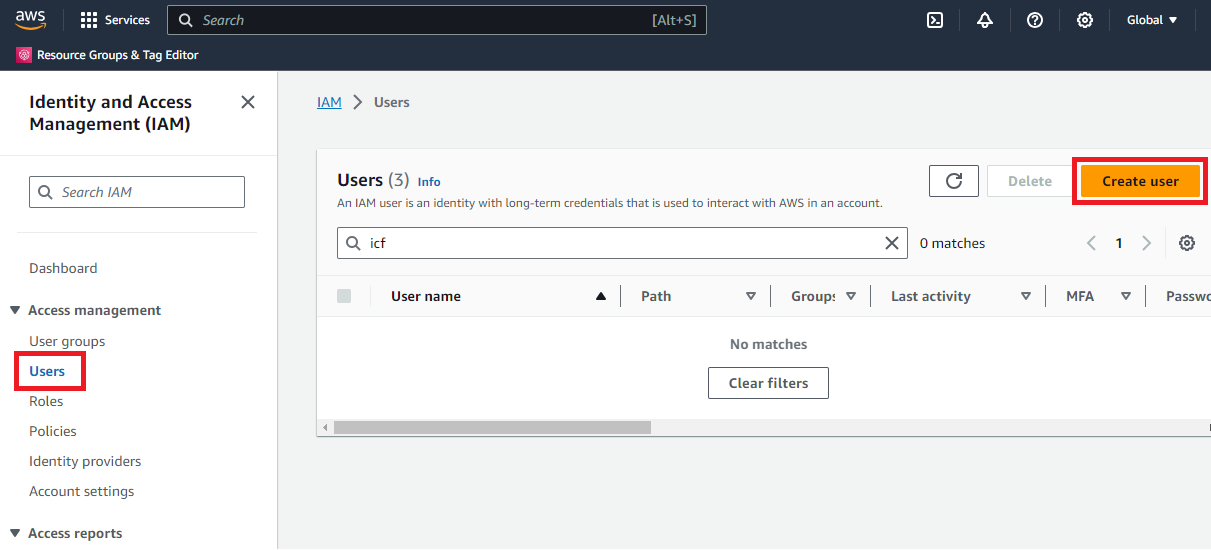Click the MFA column header
This screenshot has height=550, width=1211.
click(x=1080, y=296)
